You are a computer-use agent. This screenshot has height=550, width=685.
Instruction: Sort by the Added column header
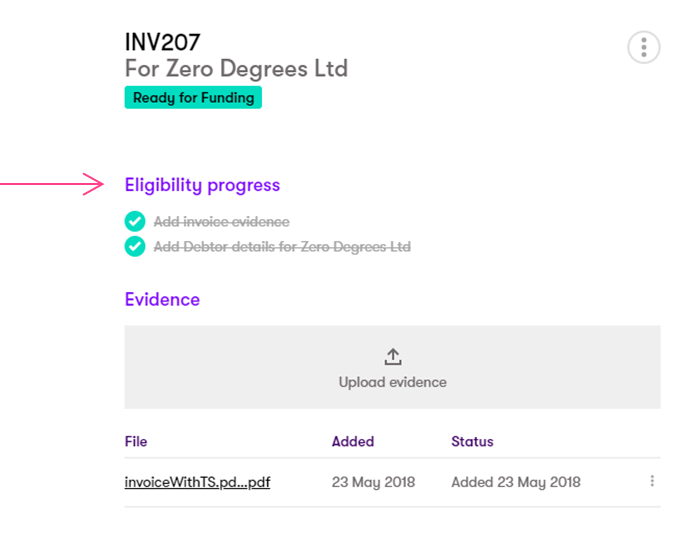[x=352, y=441]
